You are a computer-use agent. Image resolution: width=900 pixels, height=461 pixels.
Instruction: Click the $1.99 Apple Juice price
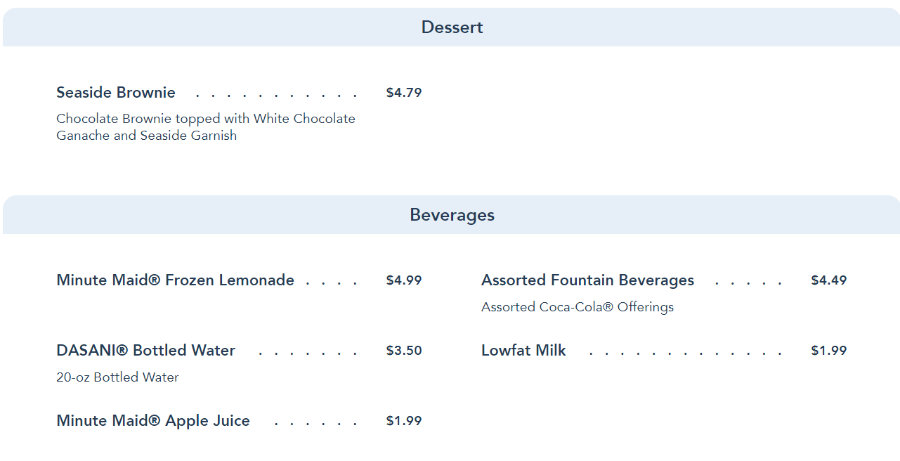(404, 420)
